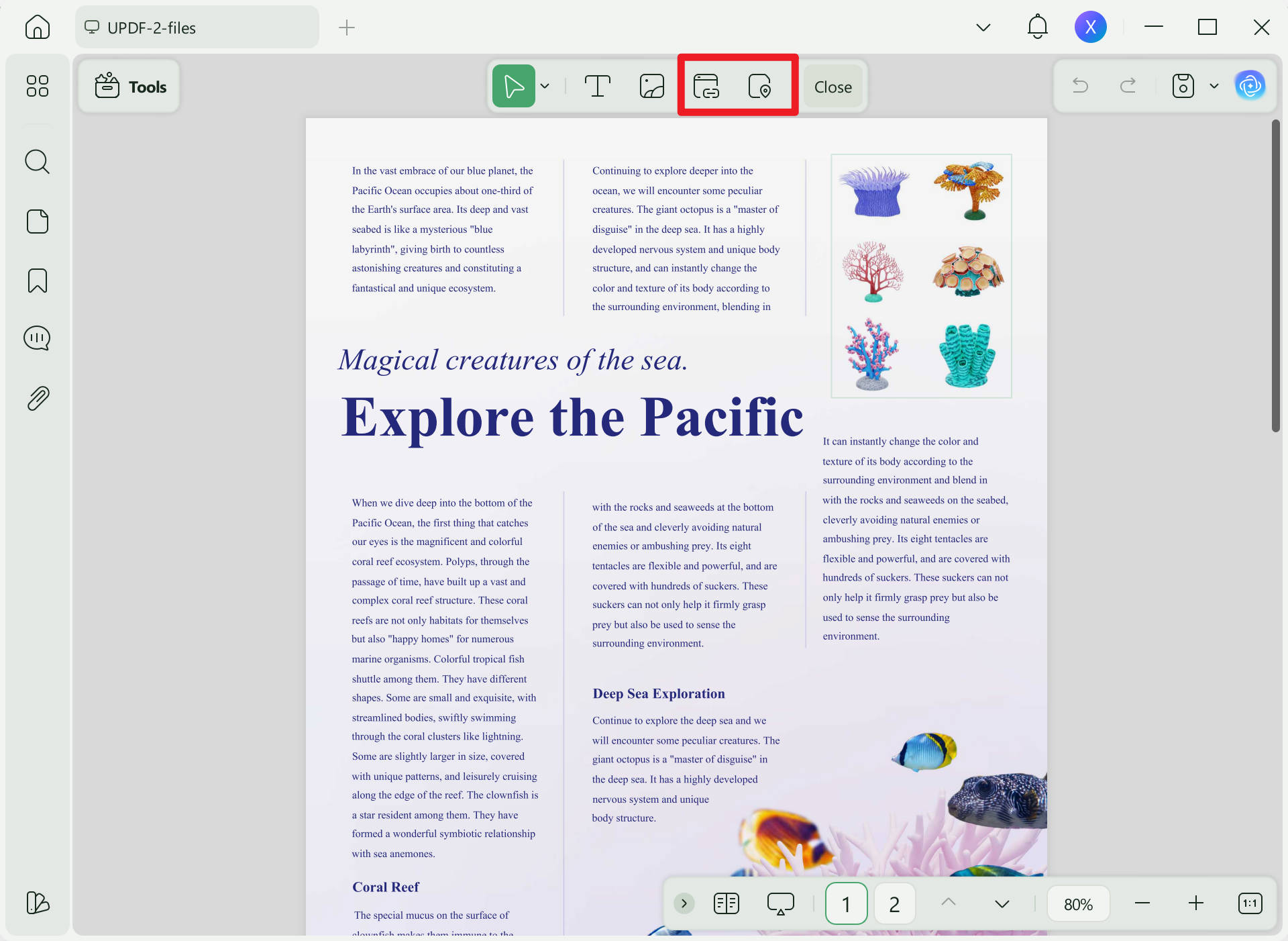Save the document with disk icon
This screenshot has width=1288, height=941.
pyautogui.click(x=1183, y=86)
